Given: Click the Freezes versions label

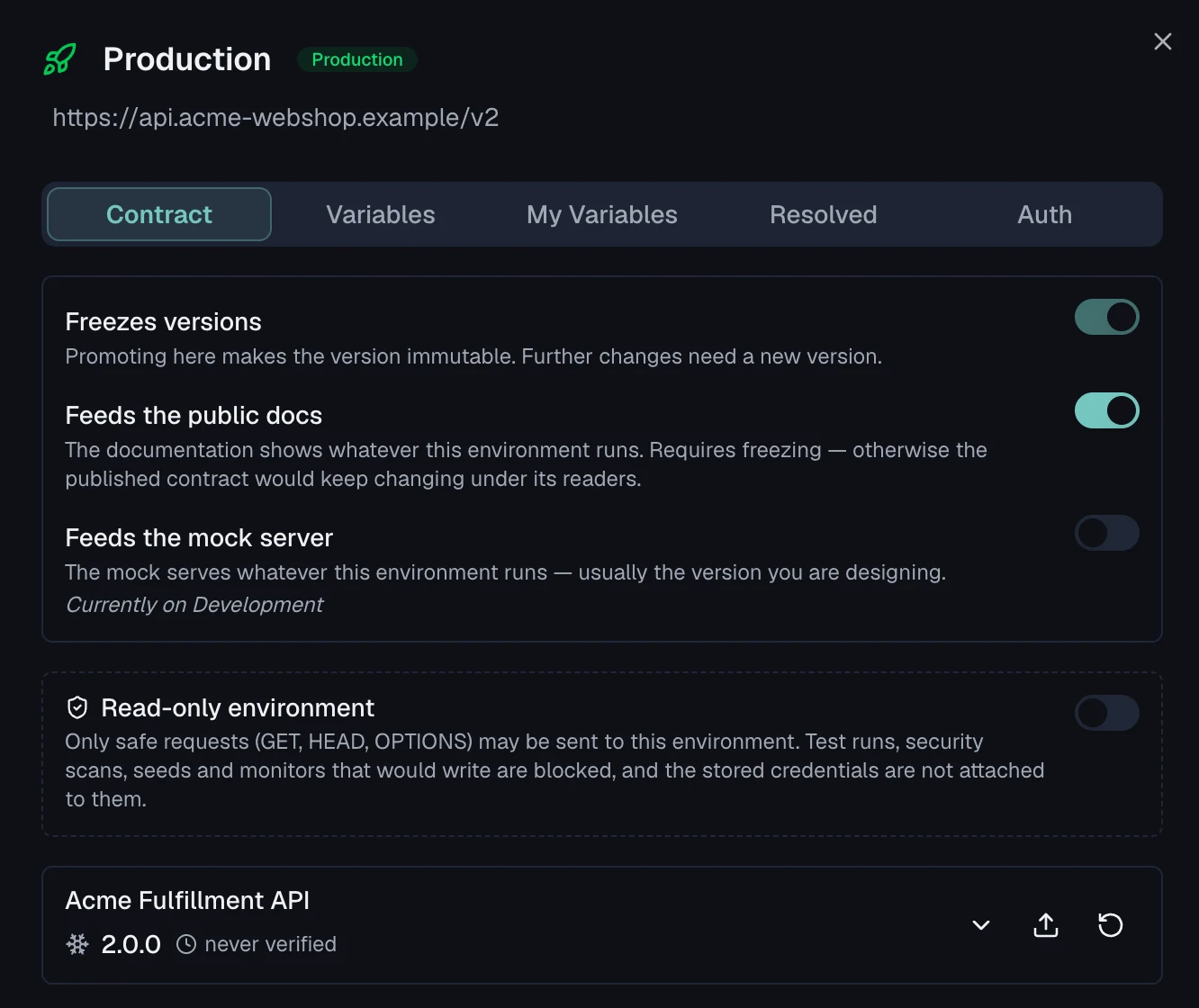Looking at the screenshot, I should coord(164,322).
